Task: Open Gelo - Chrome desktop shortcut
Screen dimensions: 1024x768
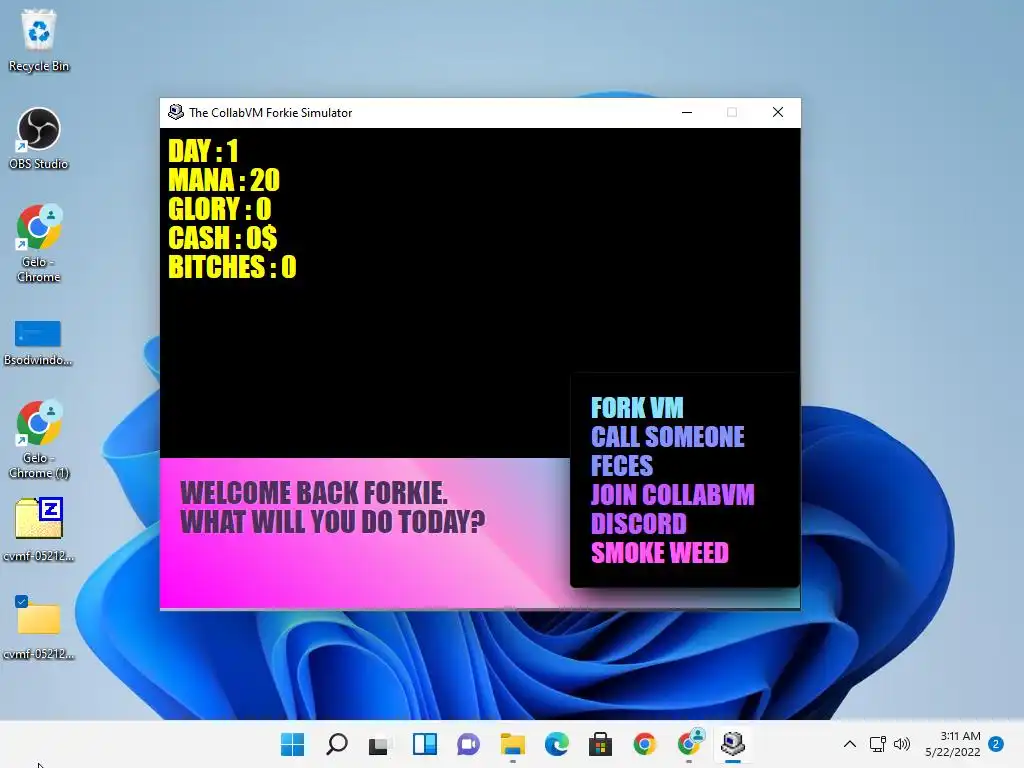Action: point(39,244)
